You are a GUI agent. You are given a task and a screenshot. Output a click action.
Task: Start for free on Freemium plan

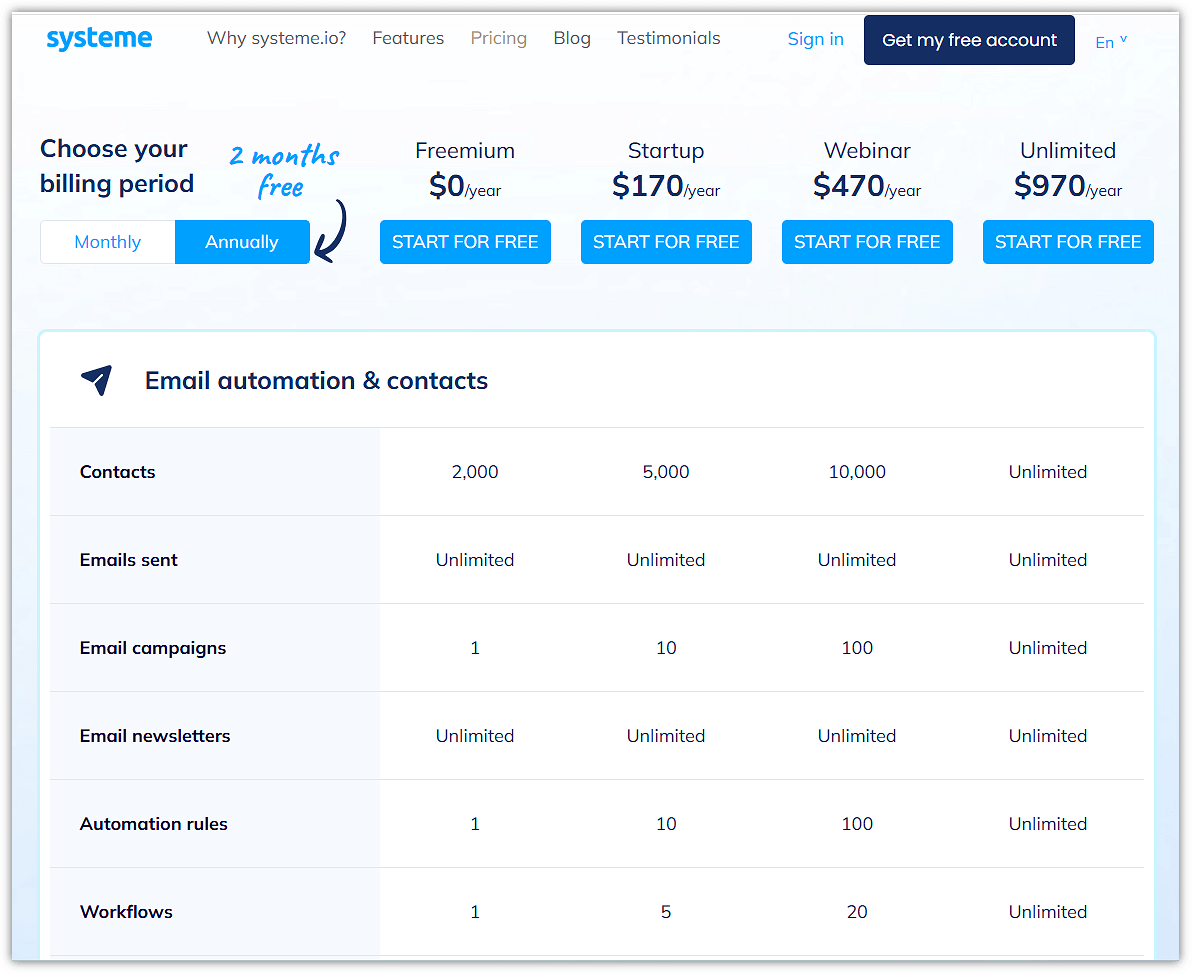tap(465, 242)
